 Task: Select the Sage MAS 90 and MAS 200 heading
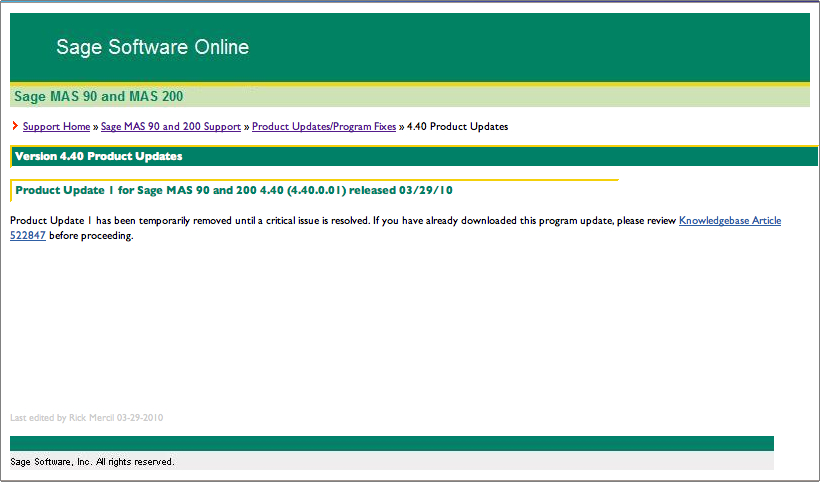(99, 96)
